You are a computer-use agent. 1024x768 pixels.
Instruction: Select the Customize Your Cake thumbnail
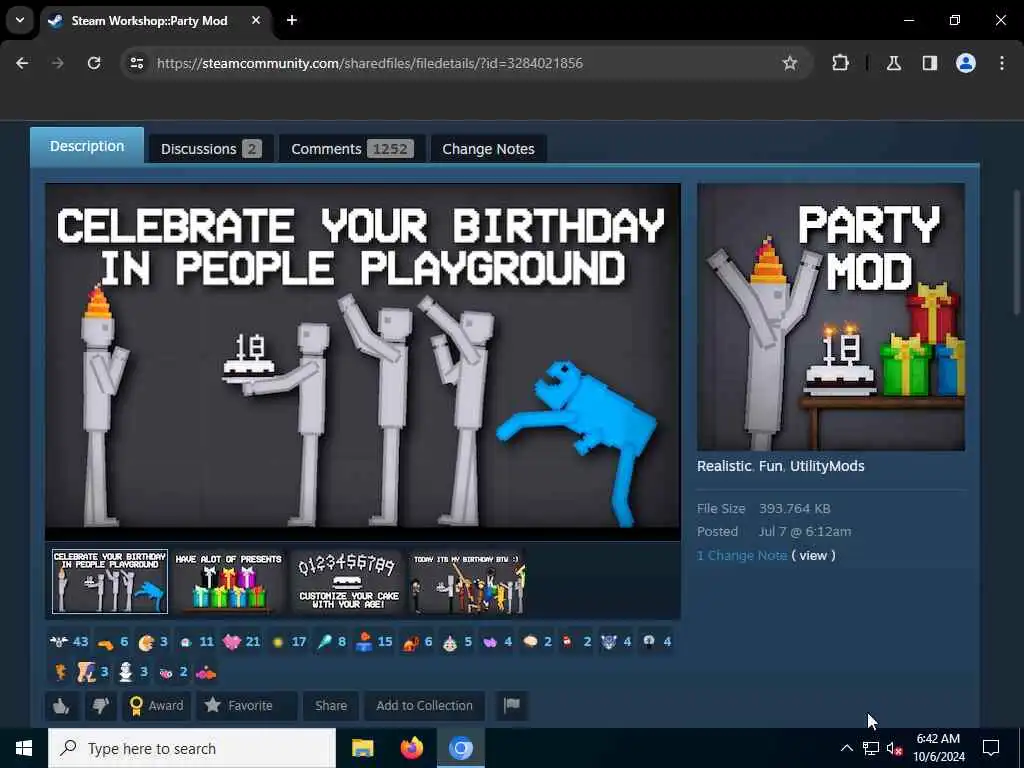tap(347, 581)
